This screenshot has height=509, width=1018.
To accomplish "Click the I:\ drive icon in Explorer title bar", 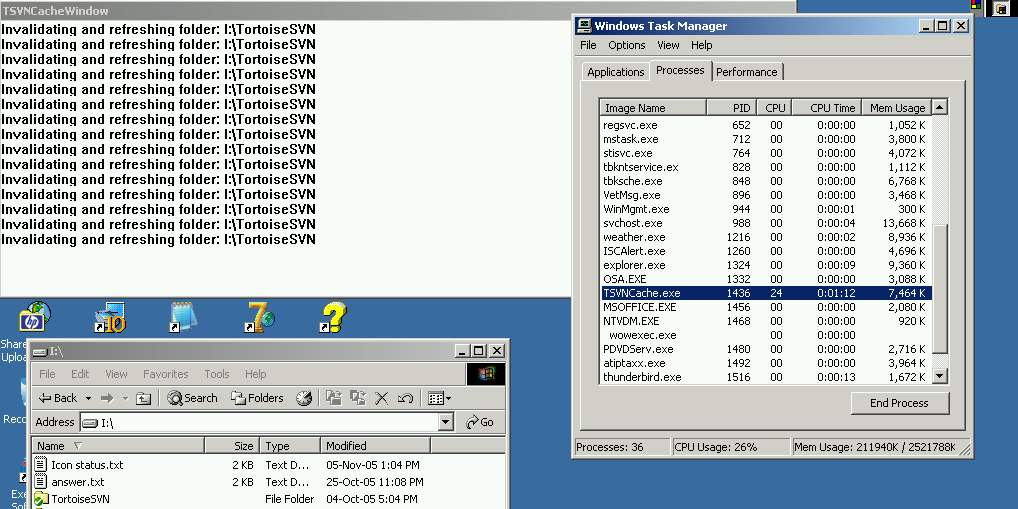I will (x=40, y=351).
